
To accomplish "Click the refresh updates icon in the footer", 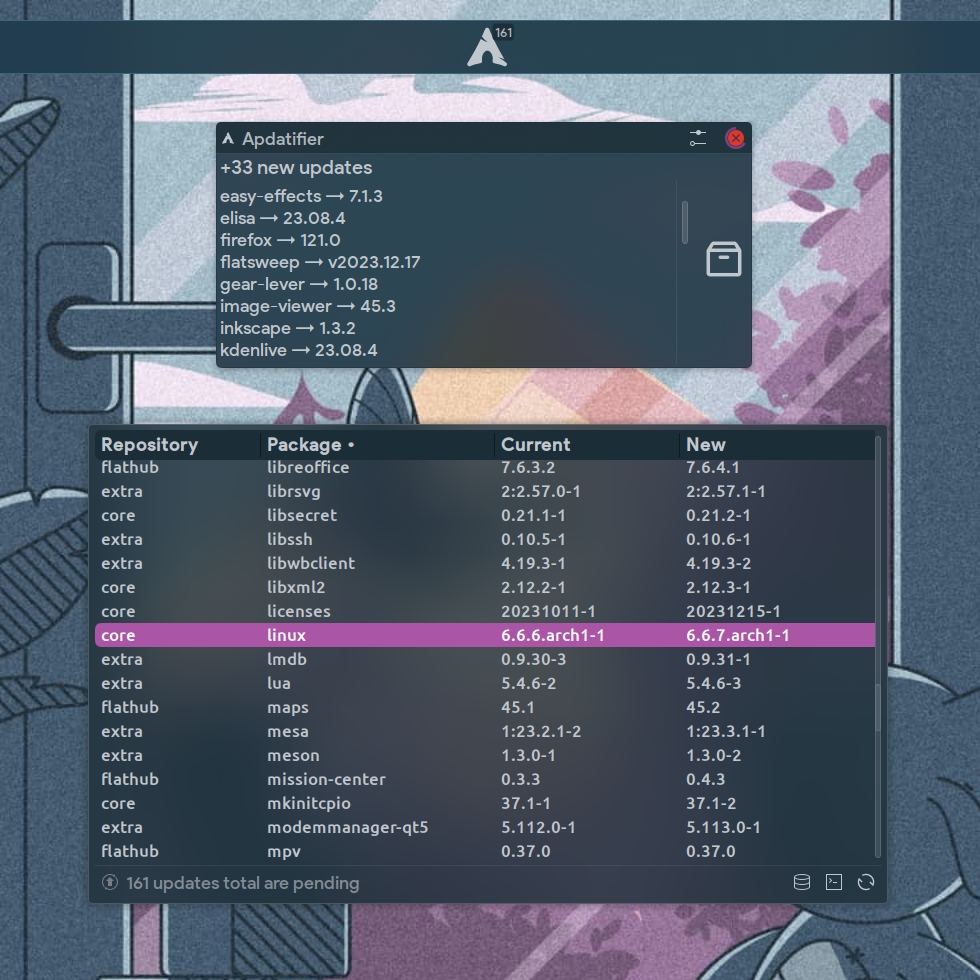I will click(866, 882).
